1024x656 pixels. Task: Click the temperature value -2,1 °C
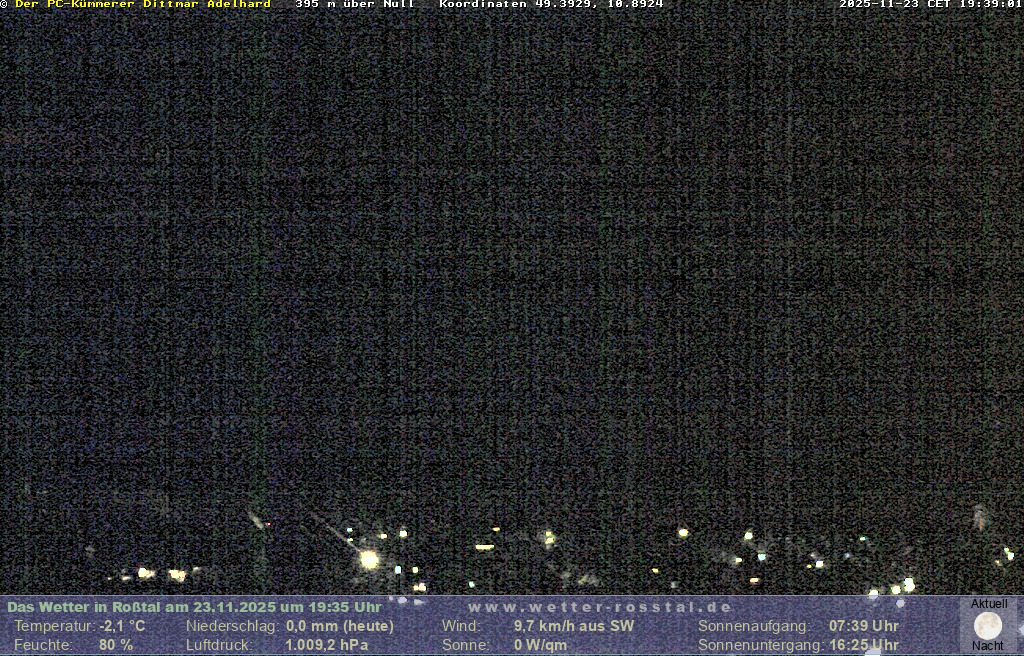tap(122, 626)
